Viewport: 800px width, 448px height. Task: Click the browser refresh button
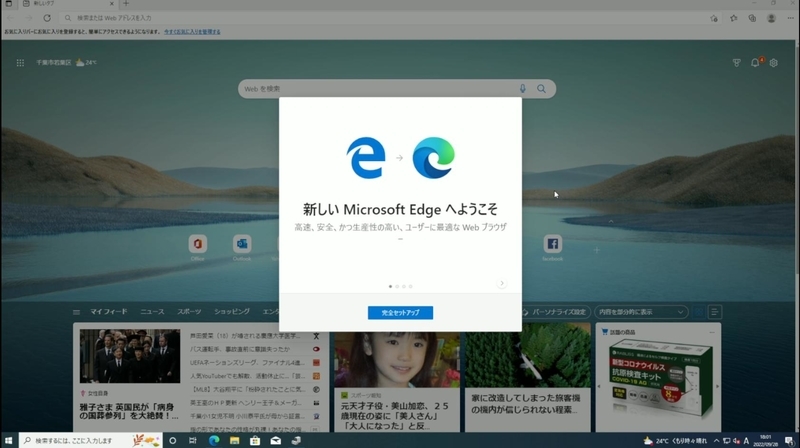(47, 18)
